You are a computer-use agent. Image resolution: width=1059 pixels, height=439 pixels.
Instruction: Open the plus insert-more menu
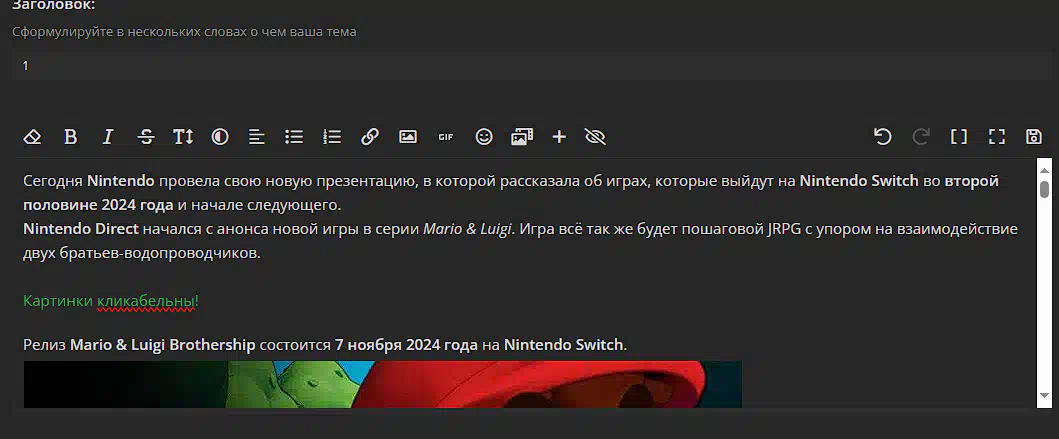coord(559,137)
